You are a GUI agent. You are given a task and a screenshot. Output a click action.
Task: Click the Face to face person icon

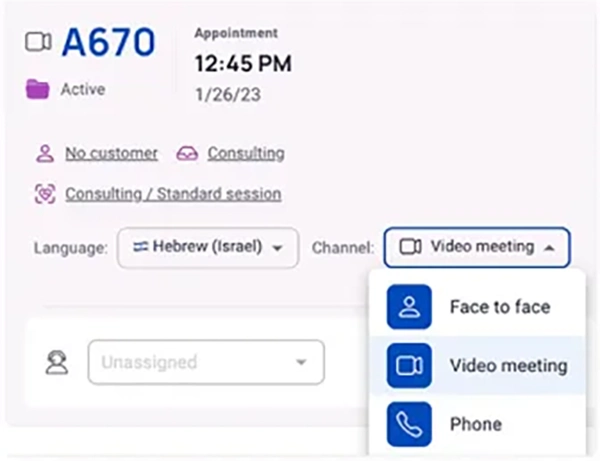tap(409, 307)
